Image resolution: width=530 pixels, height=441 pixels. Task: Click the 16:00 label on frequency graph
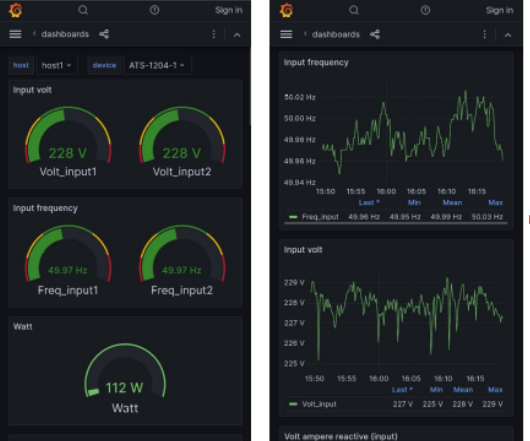click(386, 191)
